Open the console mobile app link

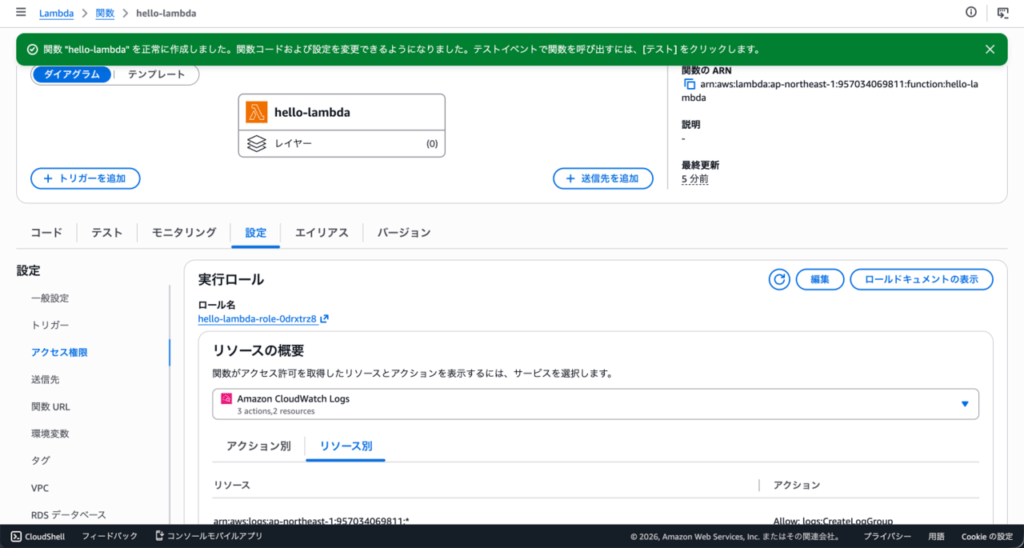(x=208, y=536)
